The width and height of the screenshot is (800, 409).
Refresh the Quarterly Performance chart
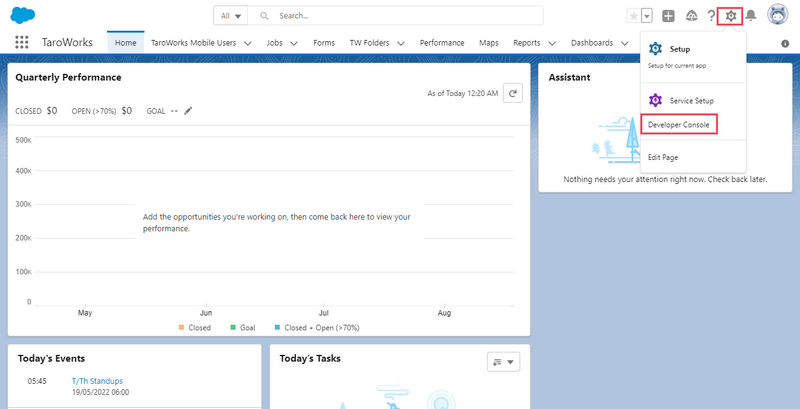tap(513, 93)
